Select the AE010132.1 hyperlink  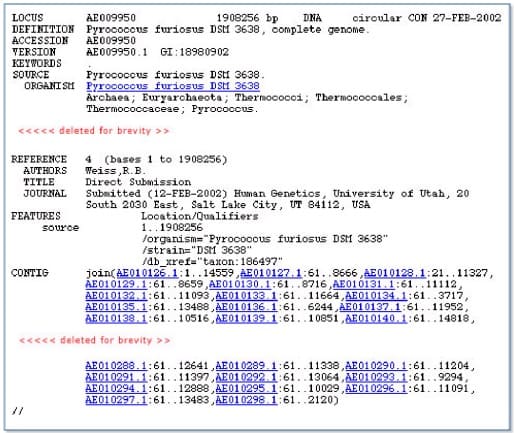[x=116, y=296]
